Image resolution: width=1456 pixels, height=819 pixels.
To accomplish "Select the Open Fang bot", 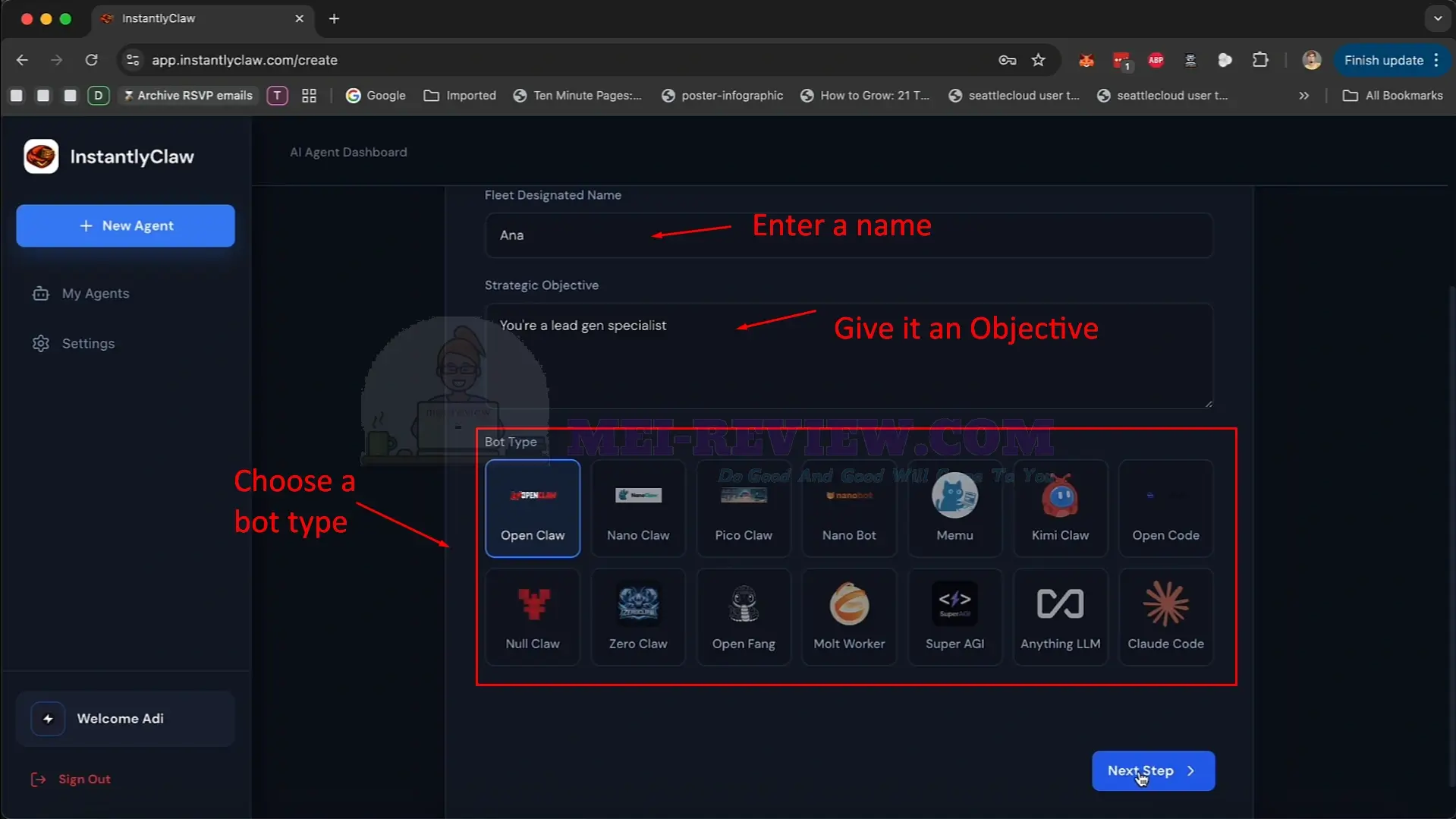I will point(744,616).
